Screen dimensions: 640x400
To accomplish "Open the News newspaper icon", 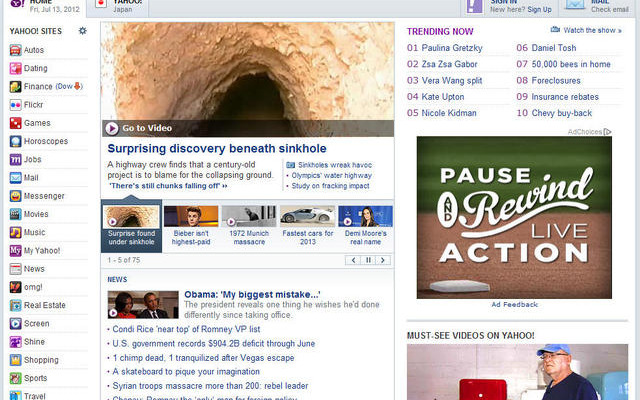I will pos(16,269).
